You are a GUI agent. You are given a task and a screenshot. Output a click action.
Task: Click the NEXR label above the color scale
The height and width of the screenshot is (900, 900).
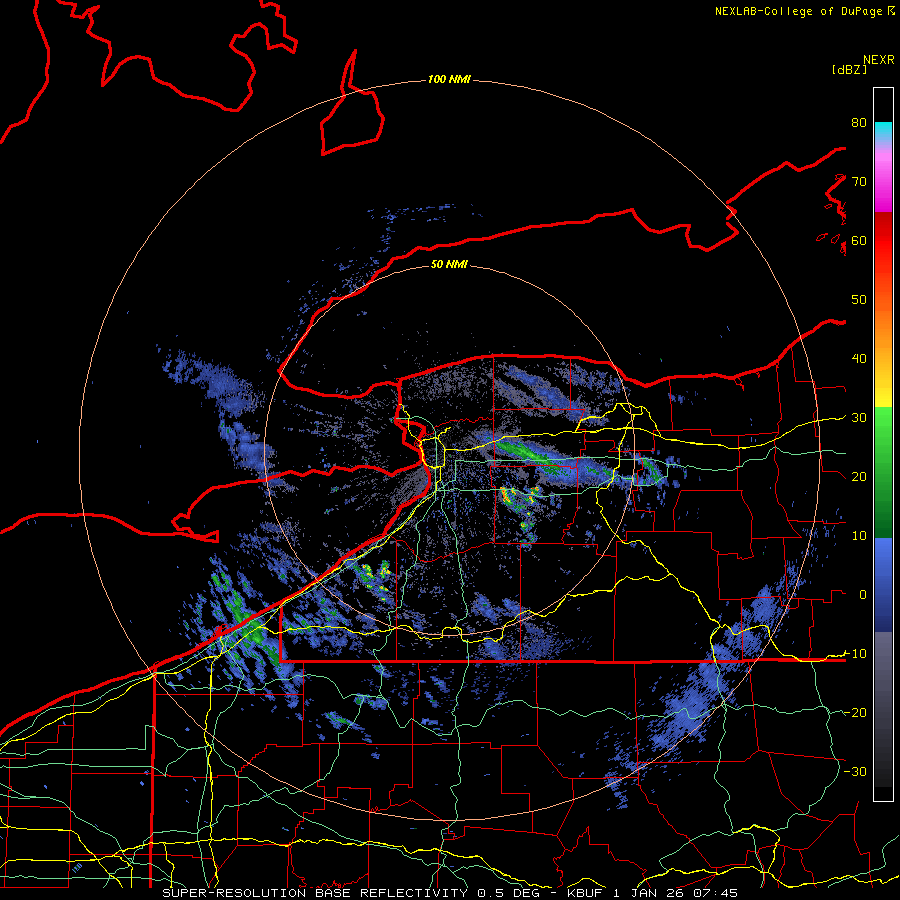pos(878,60)
